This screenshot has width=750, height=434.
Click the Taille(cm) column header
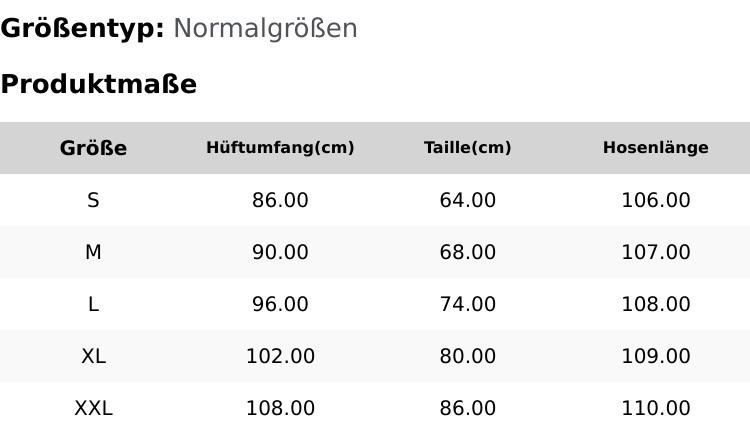(467, 148)
